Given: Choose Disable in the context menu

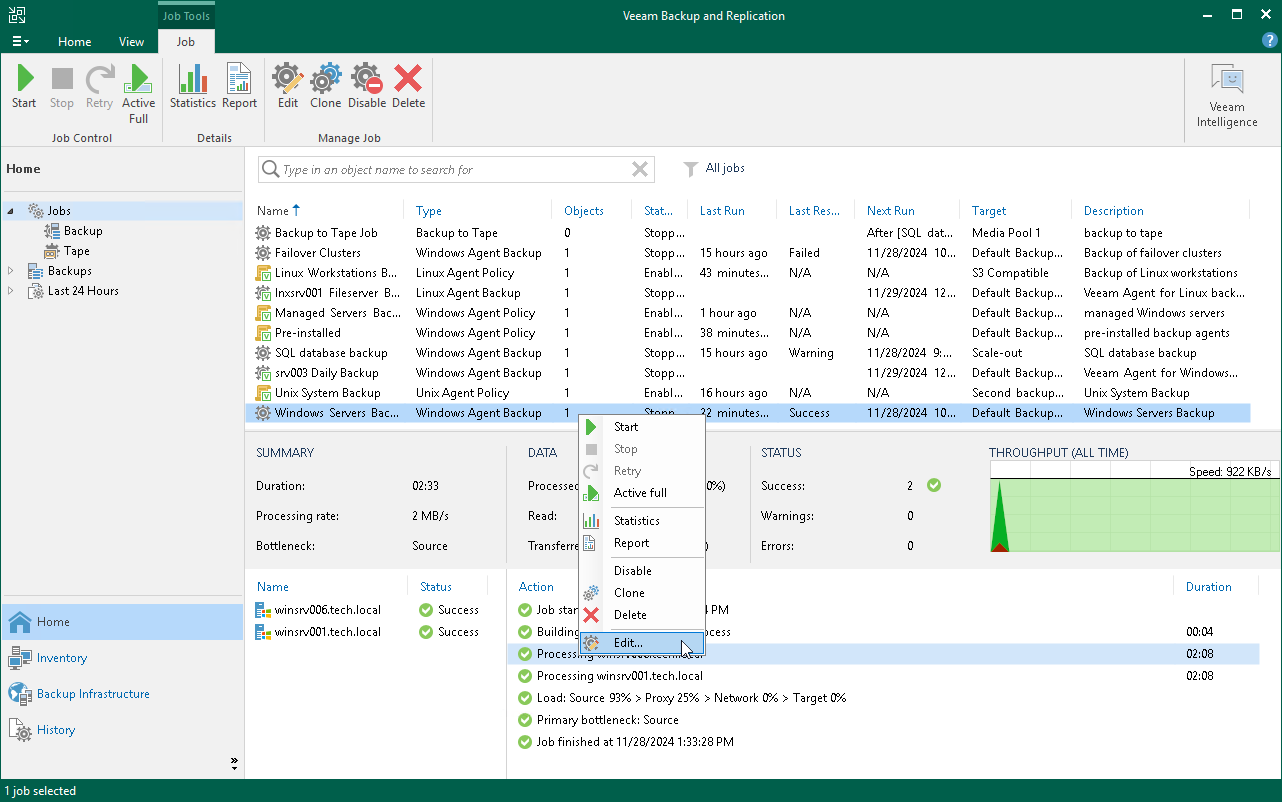Looking at the screenshot, I should (642, 571).
